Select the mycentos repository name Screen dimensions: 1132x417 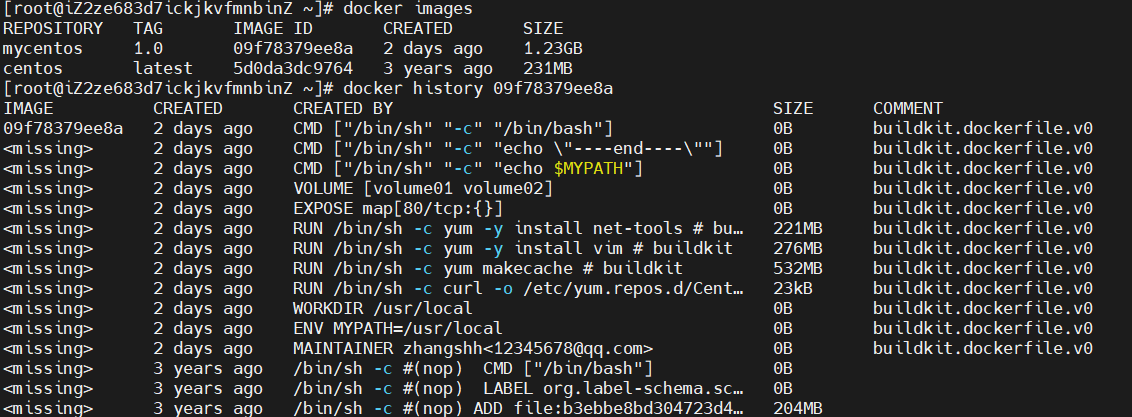pyautogui.click(x=42, y=49)
